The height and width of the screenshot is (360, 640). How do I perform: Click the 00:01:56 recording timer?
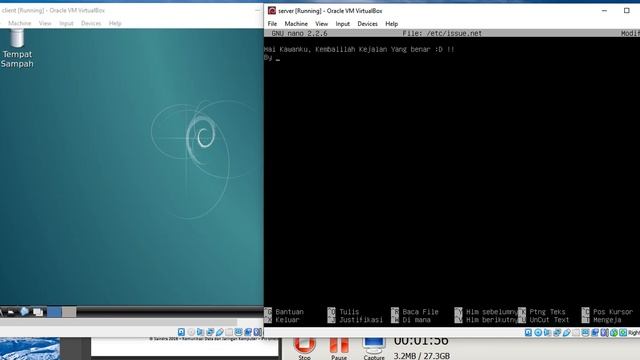pyautogui.click(x=421, y=340)
